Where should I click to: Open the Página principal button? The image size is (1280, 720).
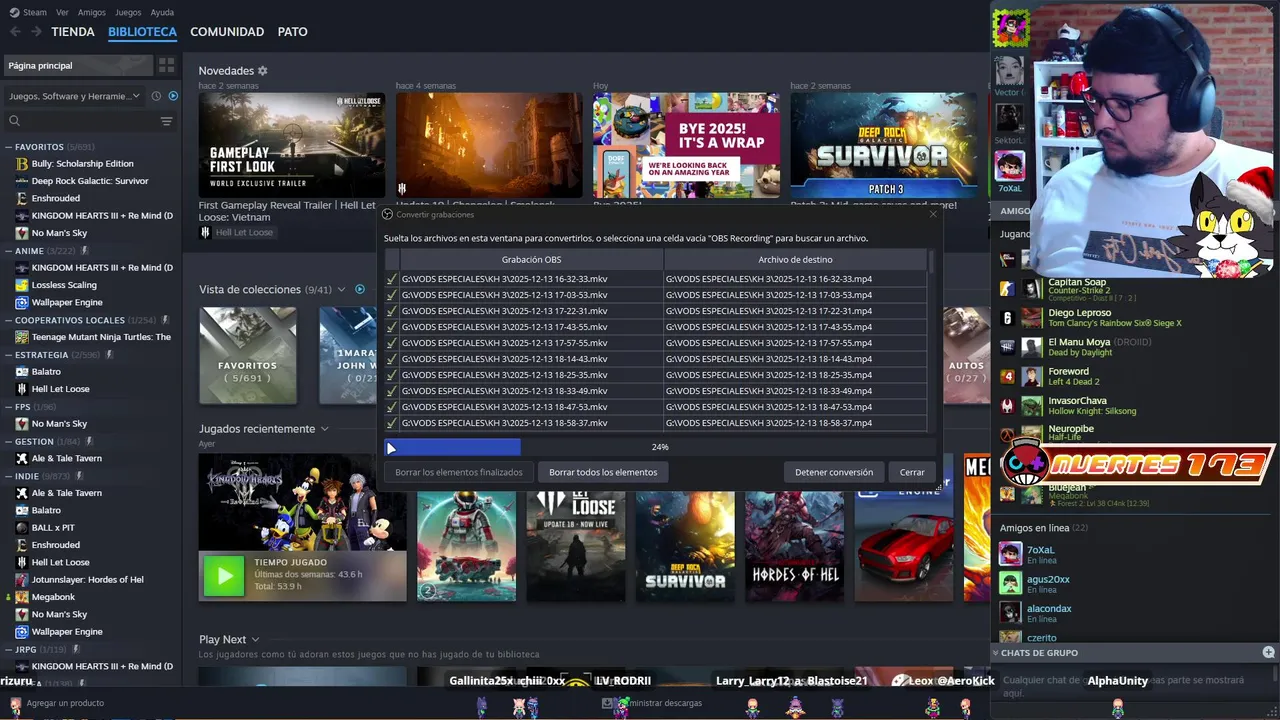click(x=78, y=65)
